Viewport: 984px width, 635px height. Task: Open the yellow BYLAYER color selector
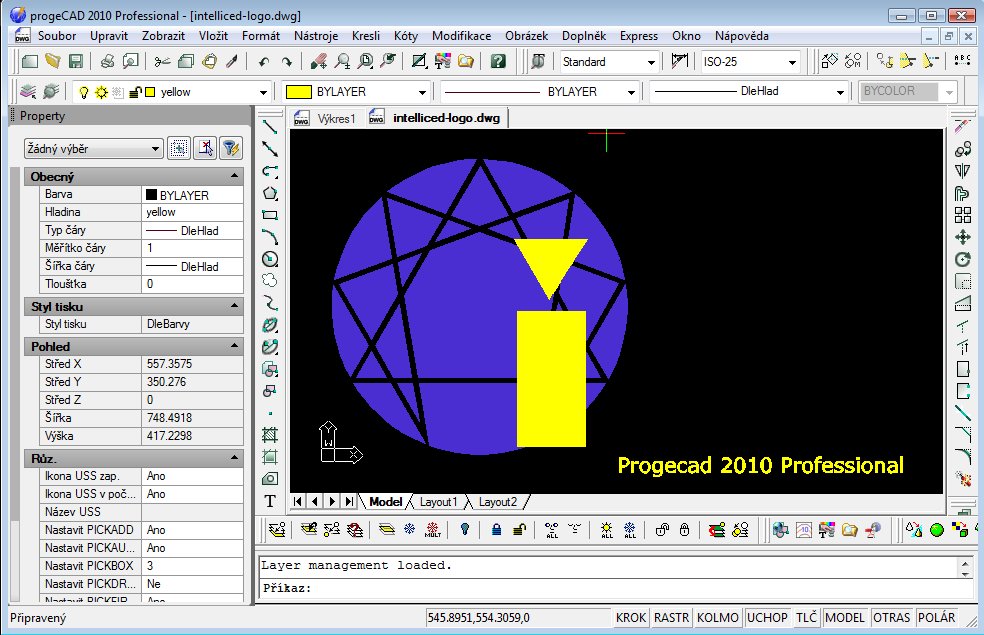(356, 92)
